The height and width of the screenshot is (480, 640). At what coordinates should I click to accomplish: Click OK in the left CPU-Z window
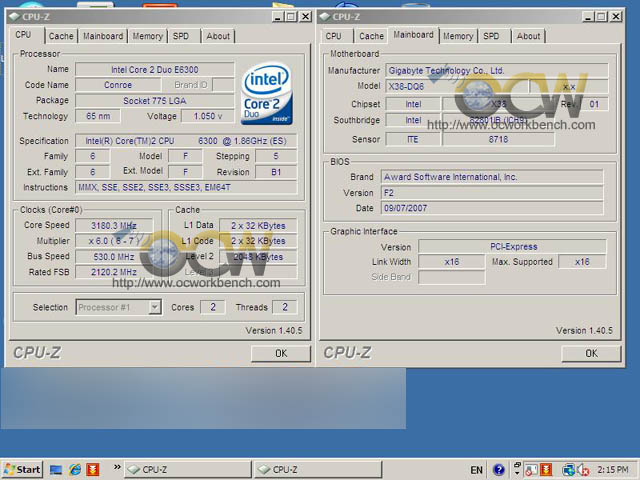pyautogui.click(x=281, y=353)
